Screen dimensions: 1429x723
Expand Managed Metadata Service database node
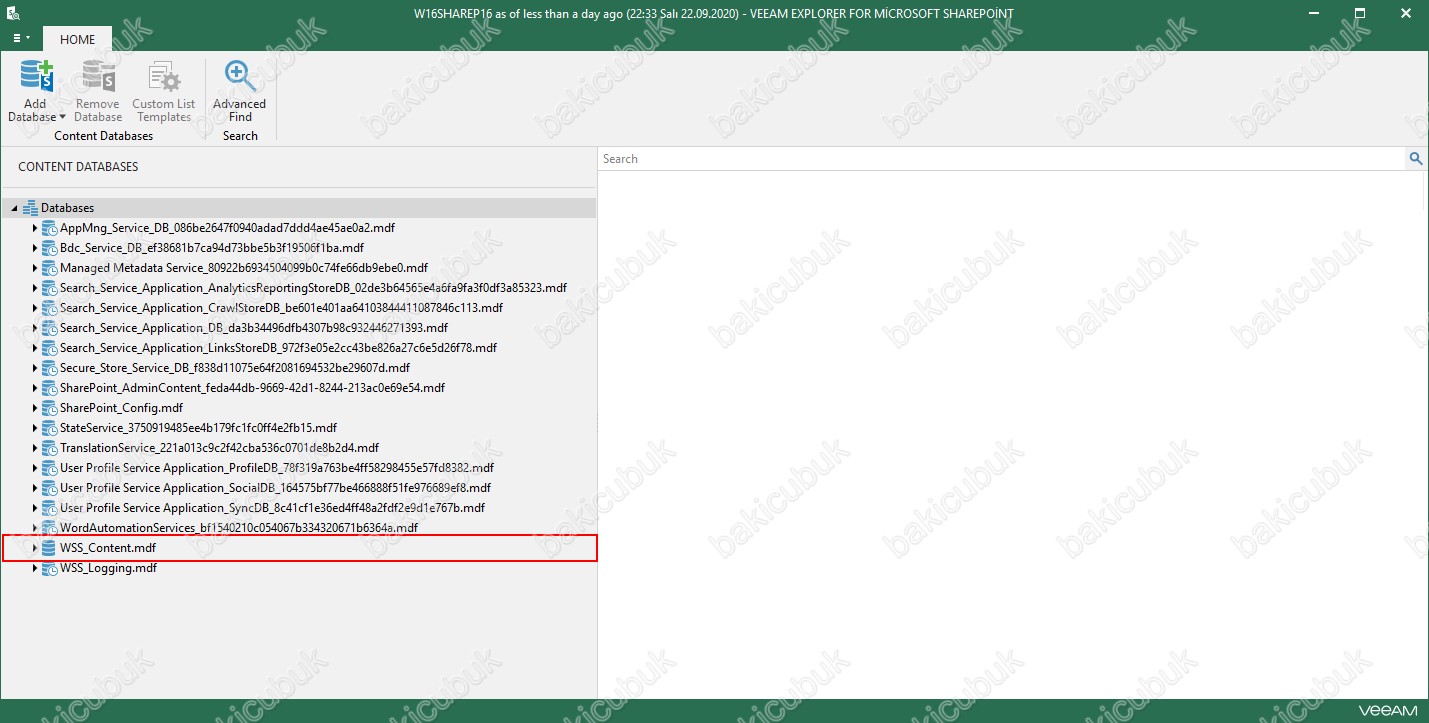tap(35, 268)
